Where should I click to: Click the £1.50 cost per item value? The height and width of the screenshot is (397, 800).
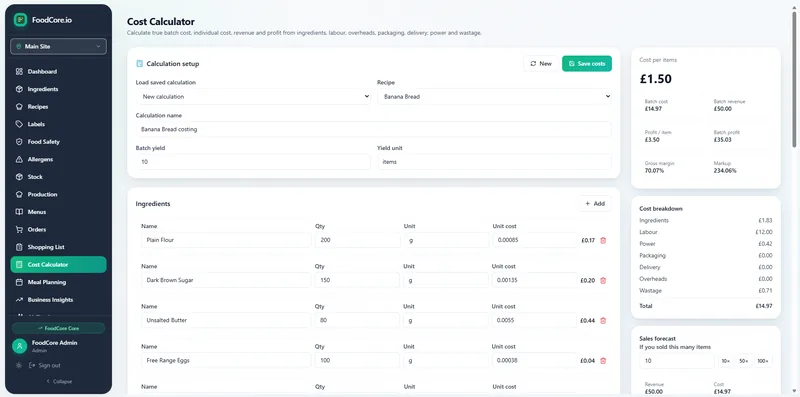(656, 79)
